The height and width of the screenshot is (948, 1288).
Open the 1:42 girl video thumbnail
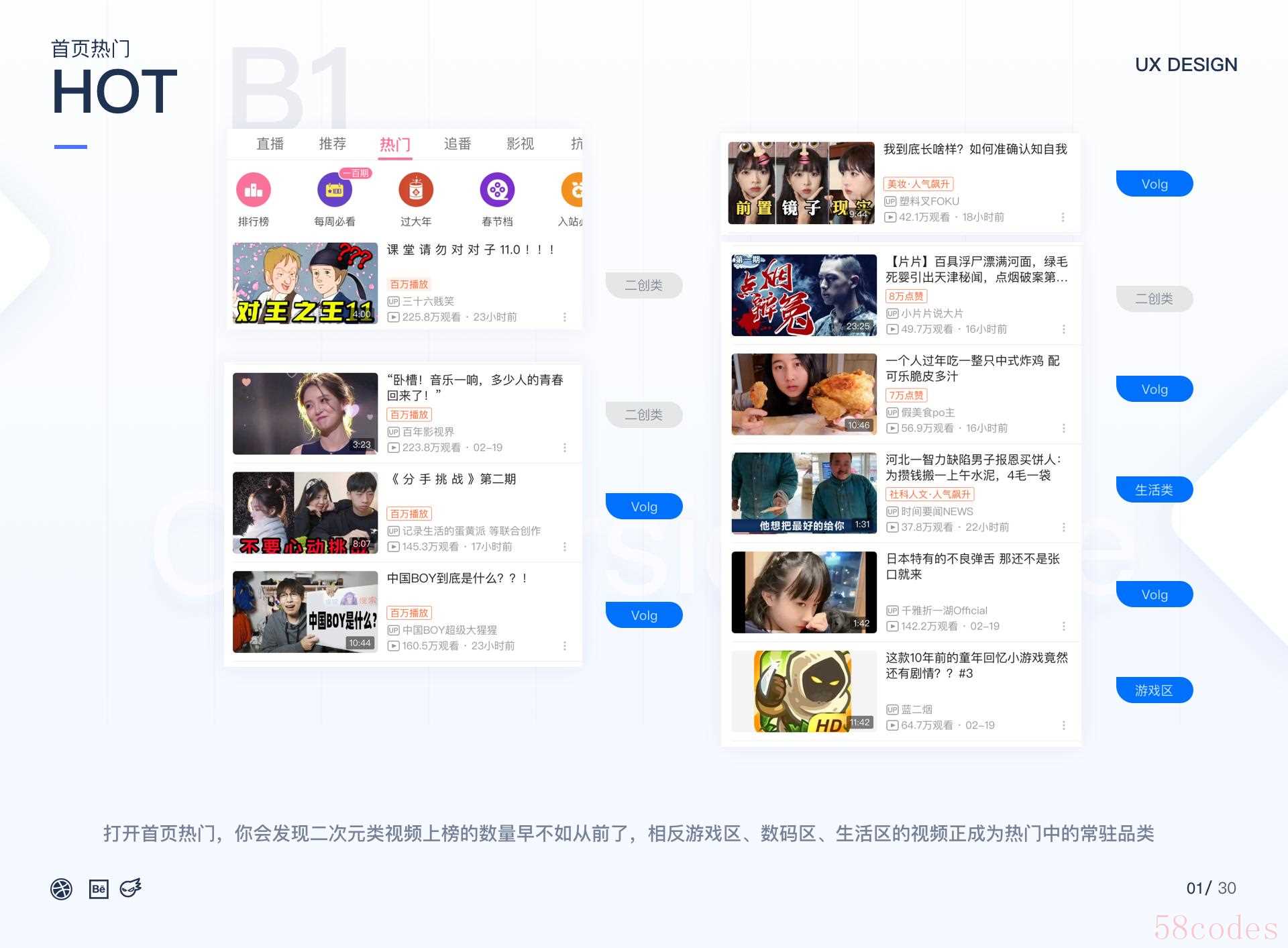(804, 592)
